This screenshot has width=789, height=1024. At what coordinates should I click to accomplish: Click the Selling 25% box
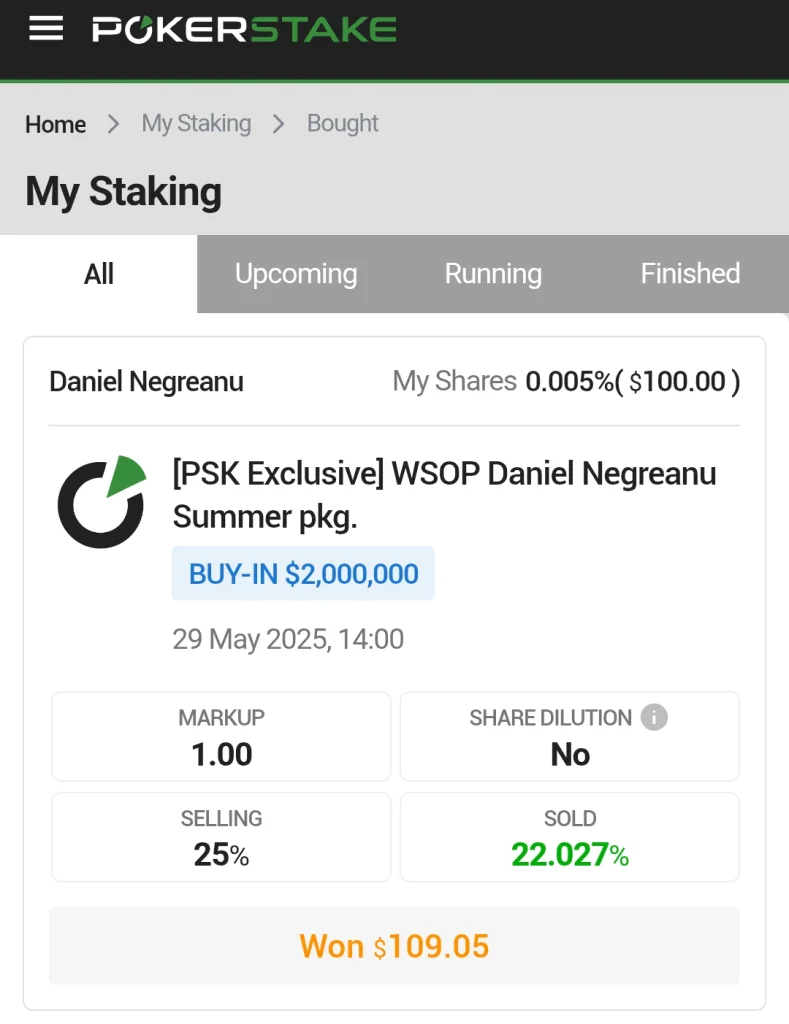click(x=221, y=838)
